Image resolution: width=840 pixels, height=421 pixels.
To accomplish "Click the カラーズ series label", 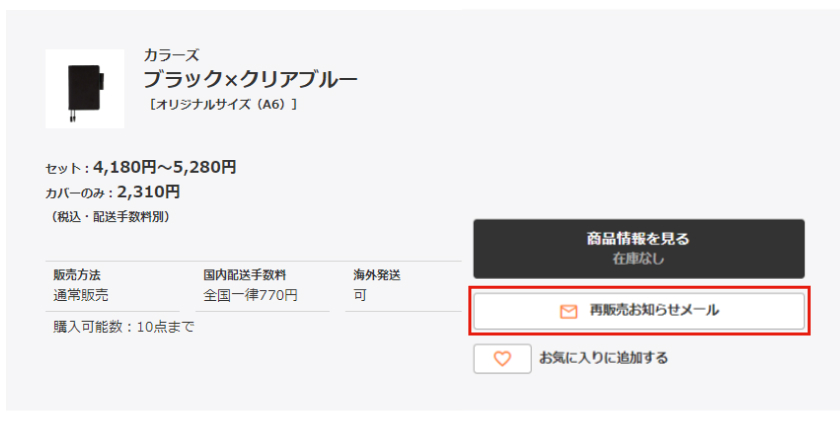I will (171, 55).
